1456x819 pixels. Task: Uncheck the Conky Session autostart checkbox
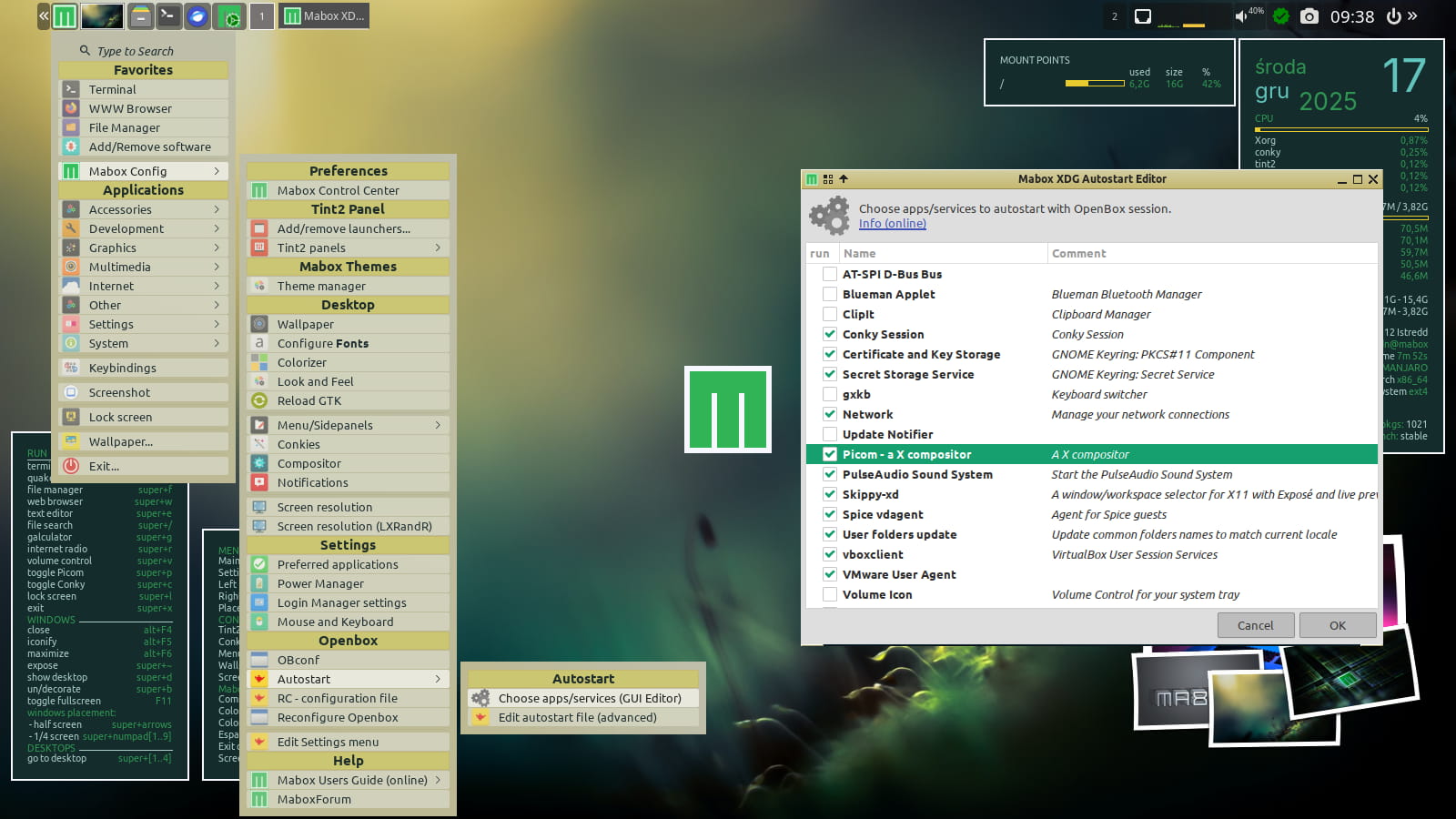tap(830, 334)
